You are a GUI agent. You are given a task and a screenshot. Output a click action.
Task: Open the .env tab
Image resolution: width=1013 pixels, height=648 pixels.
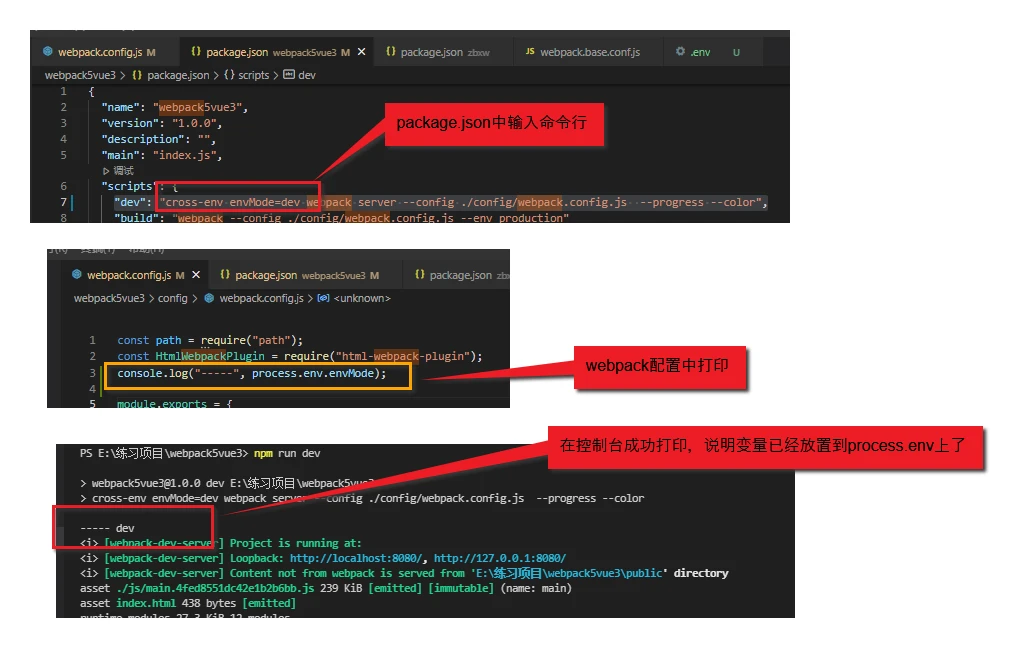[x=701, y=52]
